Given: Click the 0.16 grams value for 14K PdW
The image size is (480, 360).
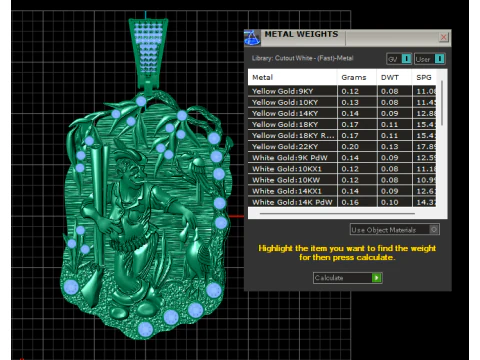Looking at the screenshot, I should (350, 202).
